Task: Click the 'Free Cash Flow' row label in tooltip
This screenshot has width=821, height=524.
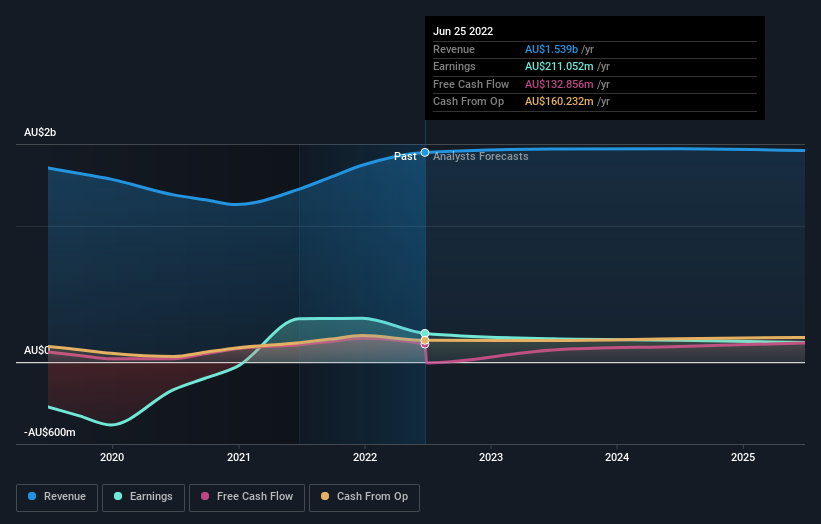Action: [471, 84]
